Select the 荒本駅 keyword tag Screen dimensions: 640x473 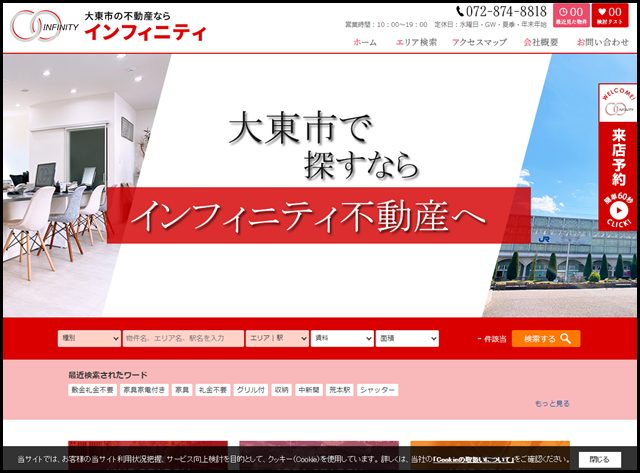[x=340, y=390]
